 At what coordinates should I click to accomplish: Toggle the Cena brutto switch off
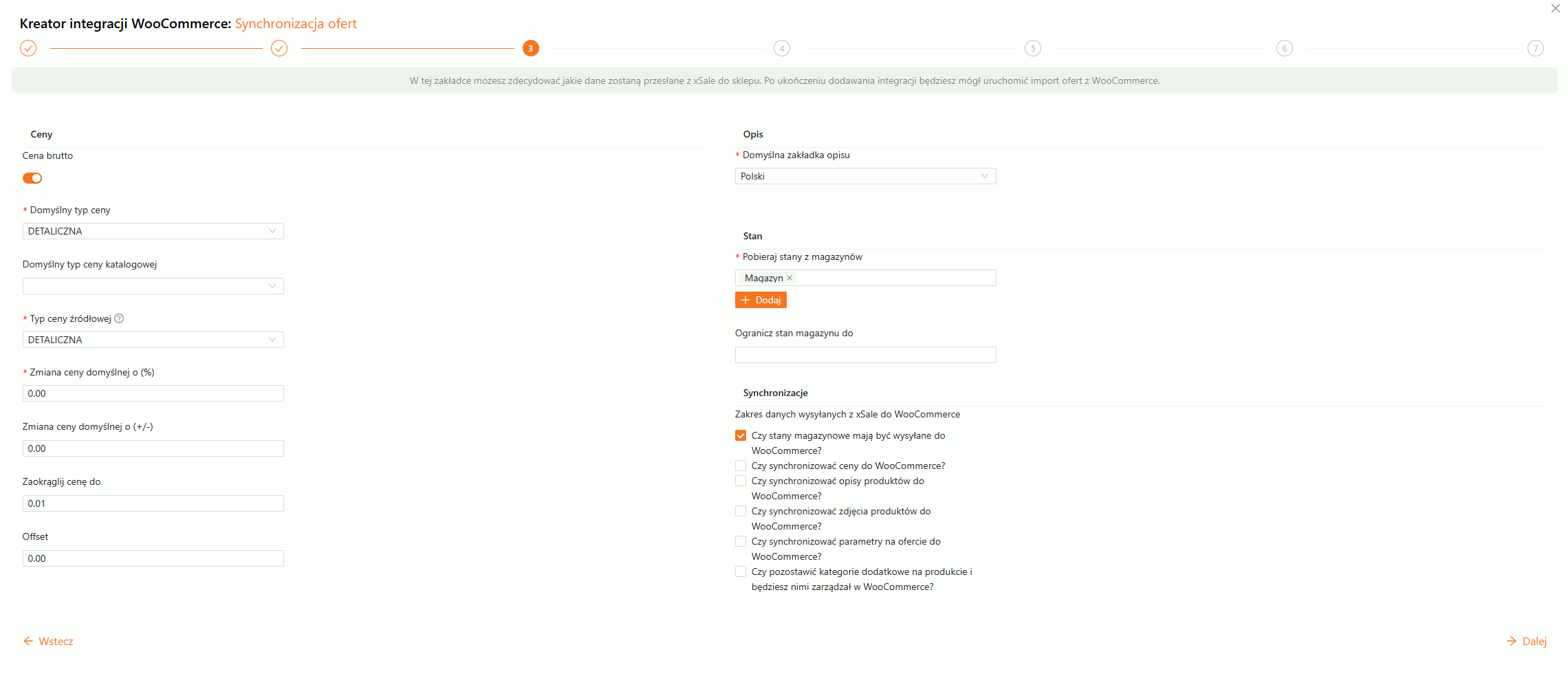[x=32, y=178]
